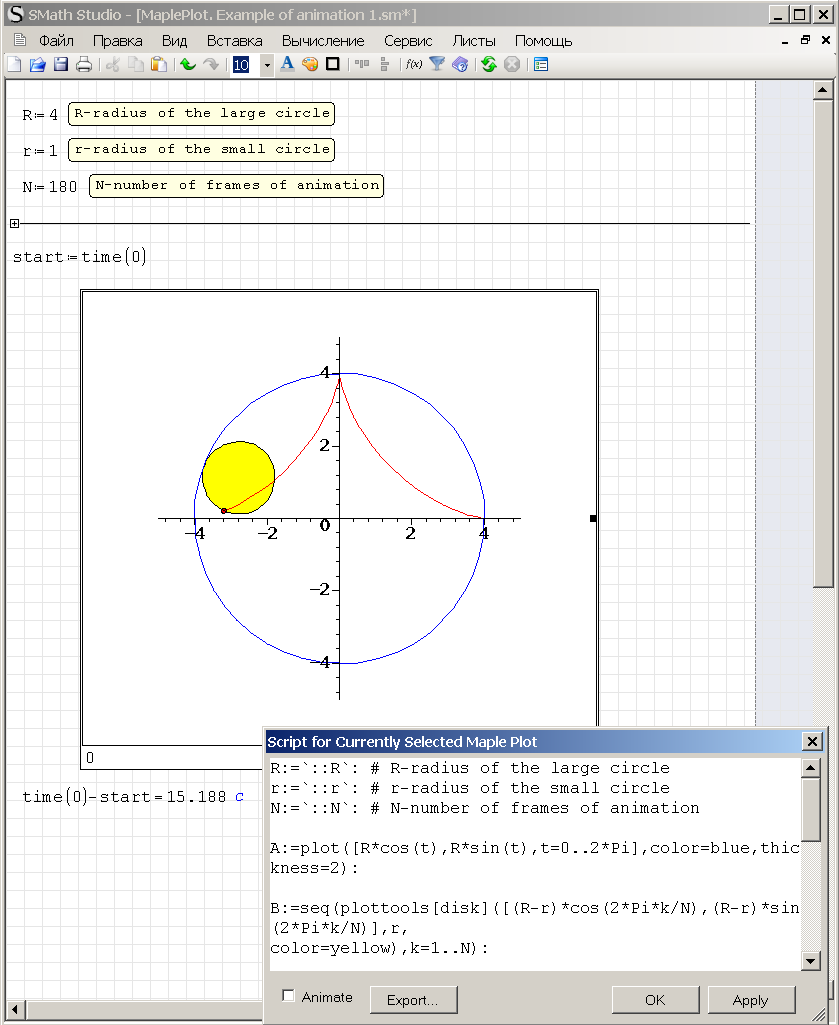Click the New document icon
Viewport: 839px width, 1025px height.
point(14,65)
